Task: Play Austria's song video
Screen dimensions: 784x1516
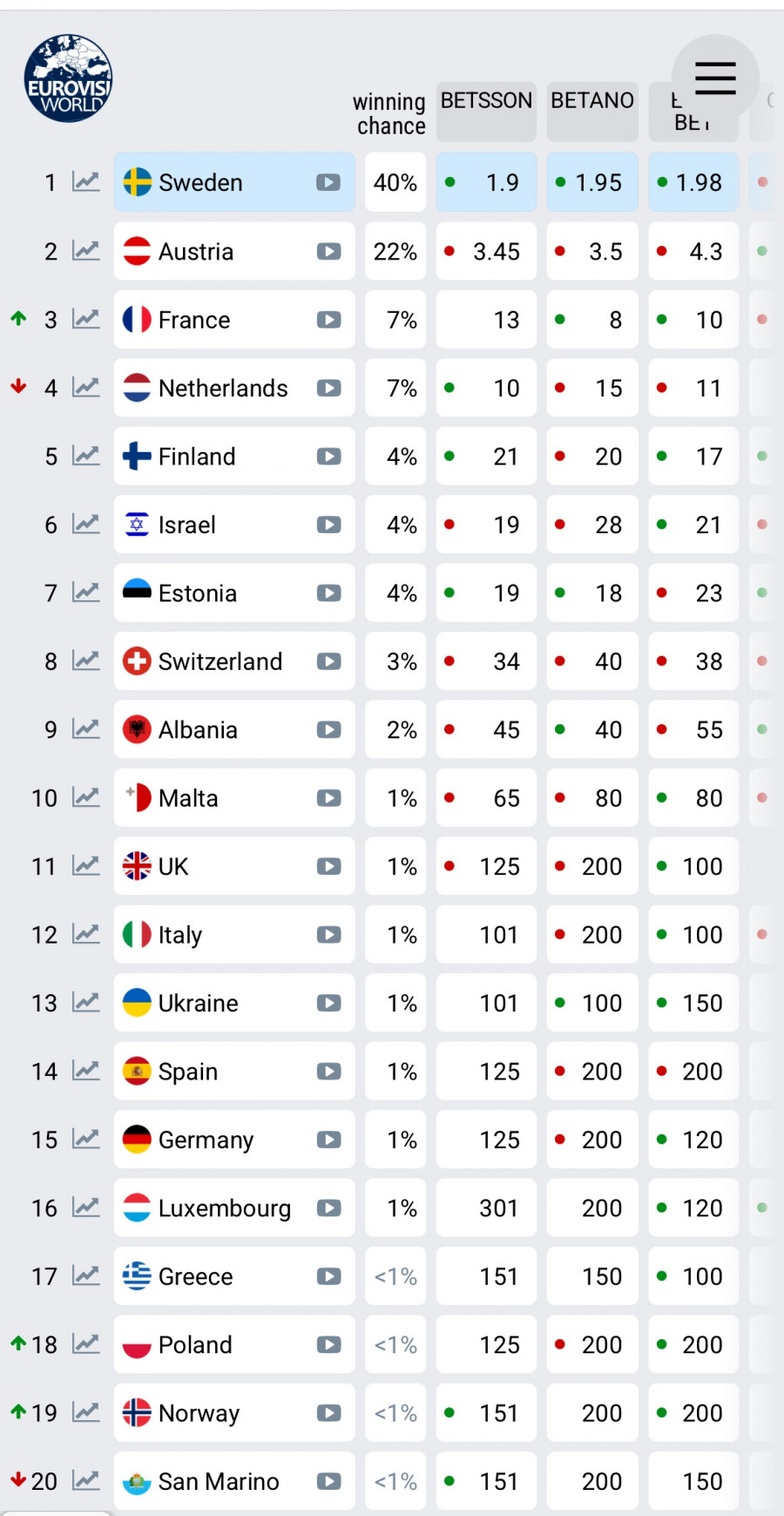Action: pos(328,251)
